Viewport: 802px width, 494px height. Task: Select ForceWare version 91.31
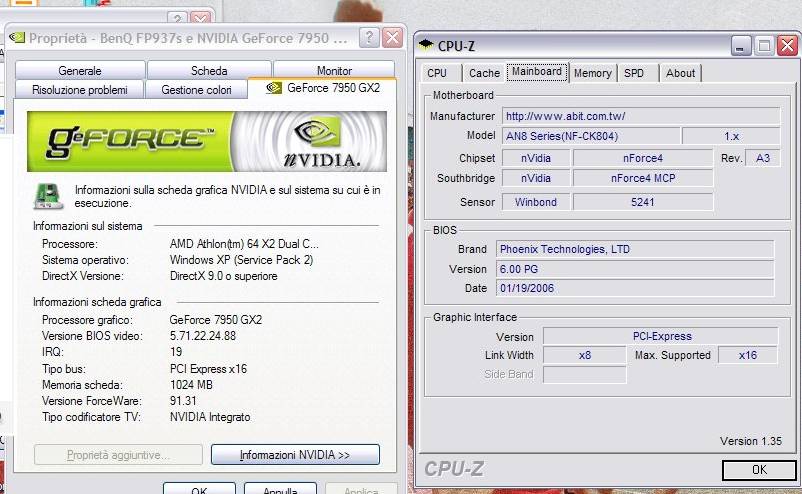pyautogui.click(x=183, y=401)
